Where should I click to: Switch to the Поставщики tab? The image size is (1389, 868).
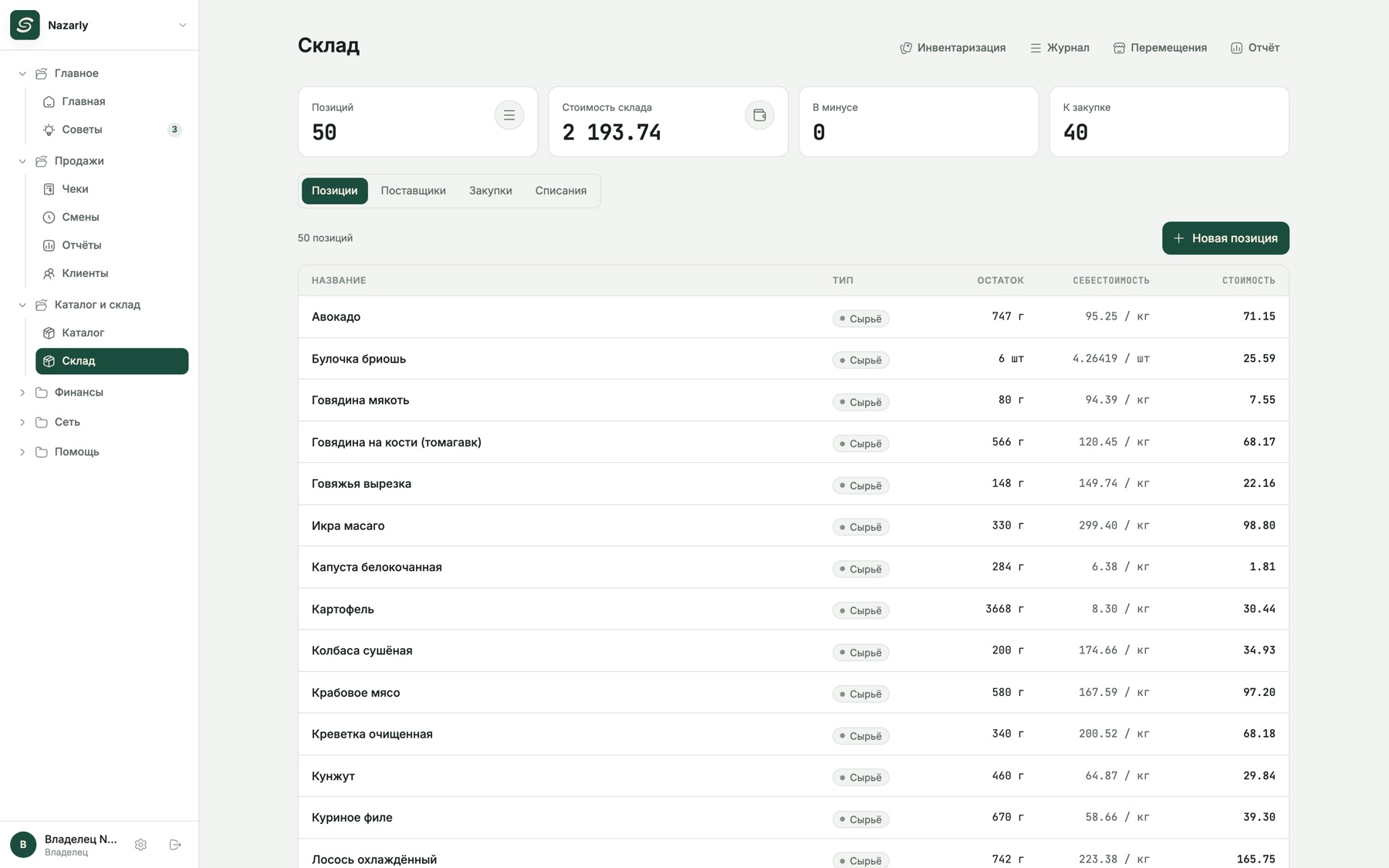click(413, 191)
